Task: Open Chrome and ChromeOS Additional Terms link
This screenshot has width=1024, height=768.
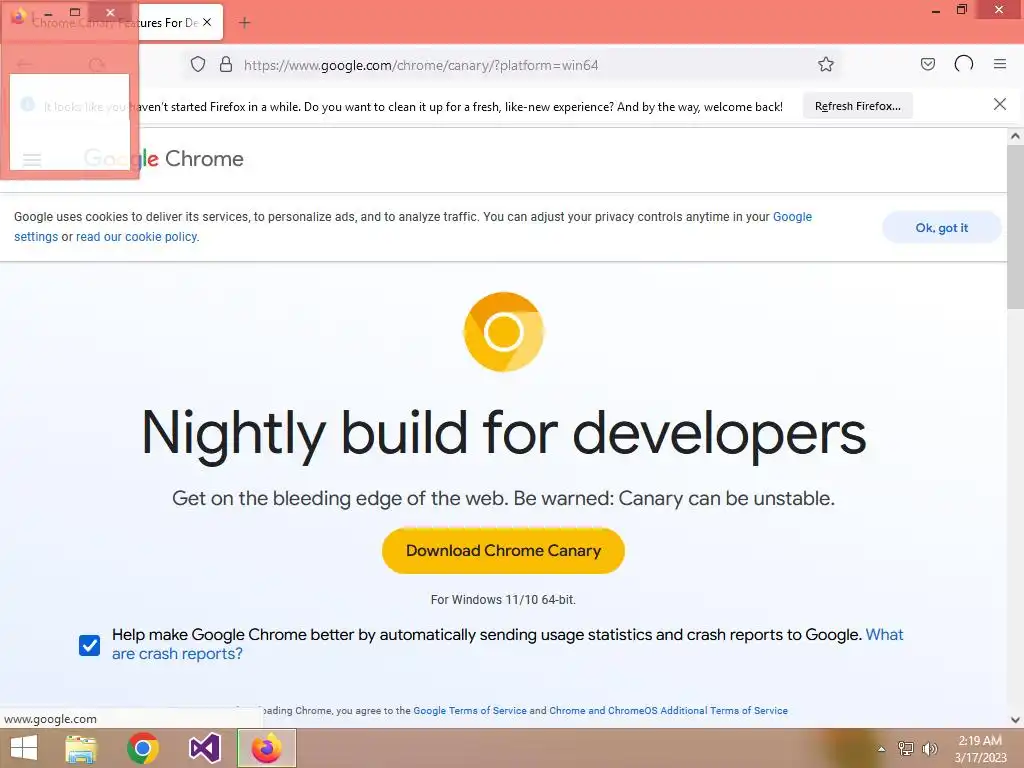Action: pos(668,711)
